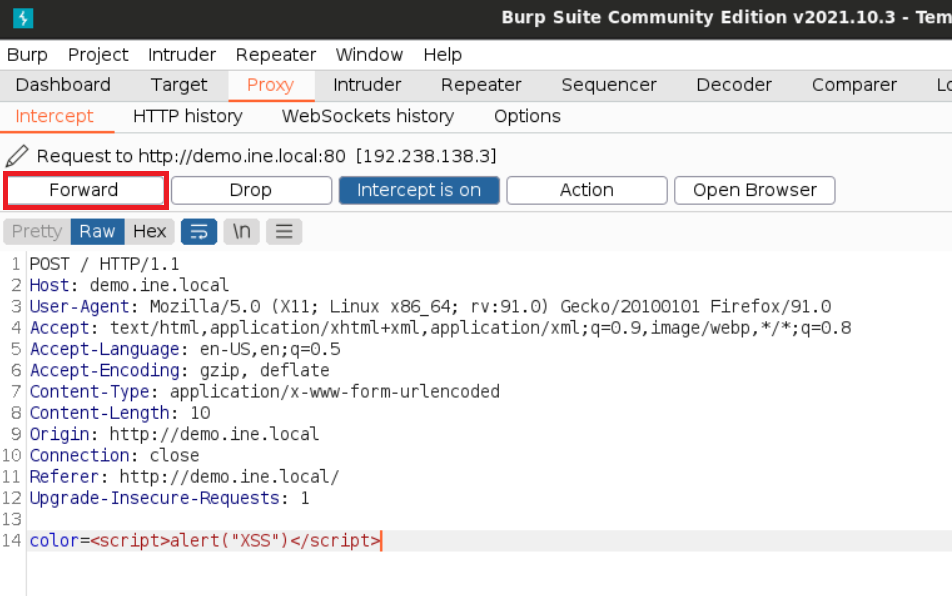
Task: Open the Intruder menu in menu bar
Action: click(x=182, y=55)
